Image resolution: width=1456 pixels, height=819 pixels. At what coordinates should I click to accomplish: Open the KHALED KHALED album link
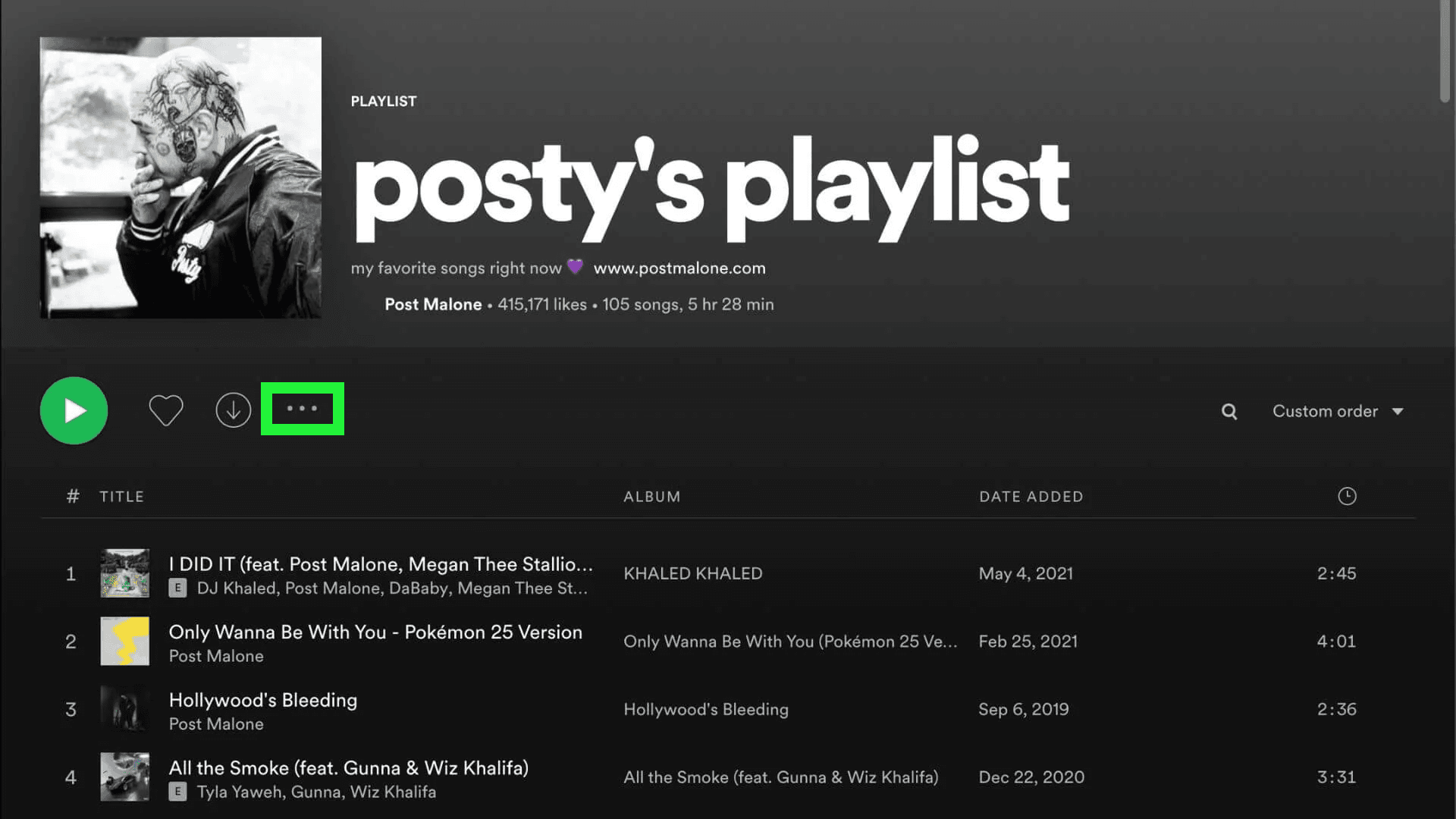pyautogui.click(x=692, y=573)
